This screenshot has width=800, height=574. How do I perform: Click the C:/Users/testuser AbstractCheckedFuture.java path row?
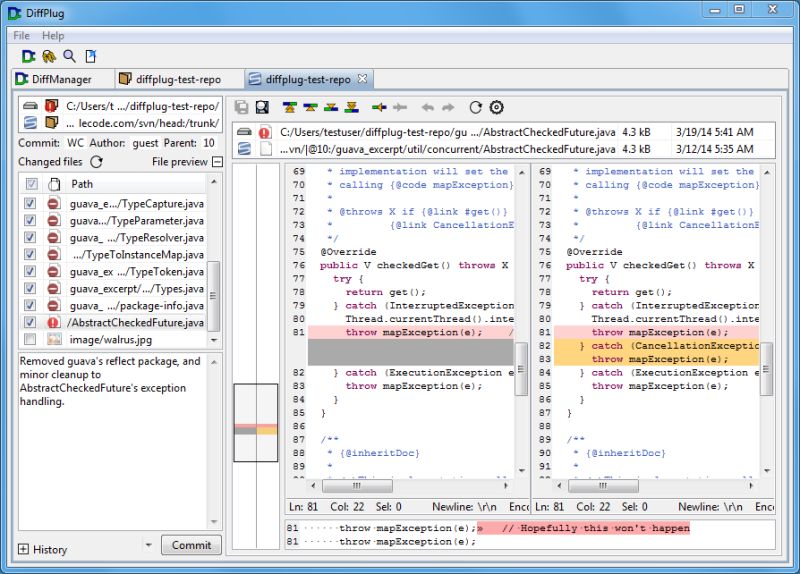[504, 132]
